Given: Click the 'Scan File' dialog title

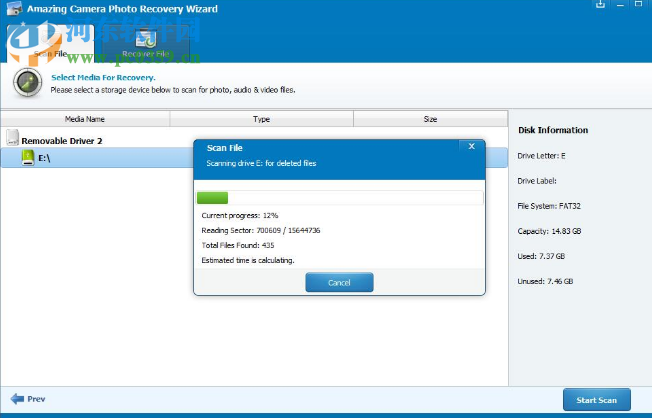Looking at the screenshot, I should (x=225, y=148).
